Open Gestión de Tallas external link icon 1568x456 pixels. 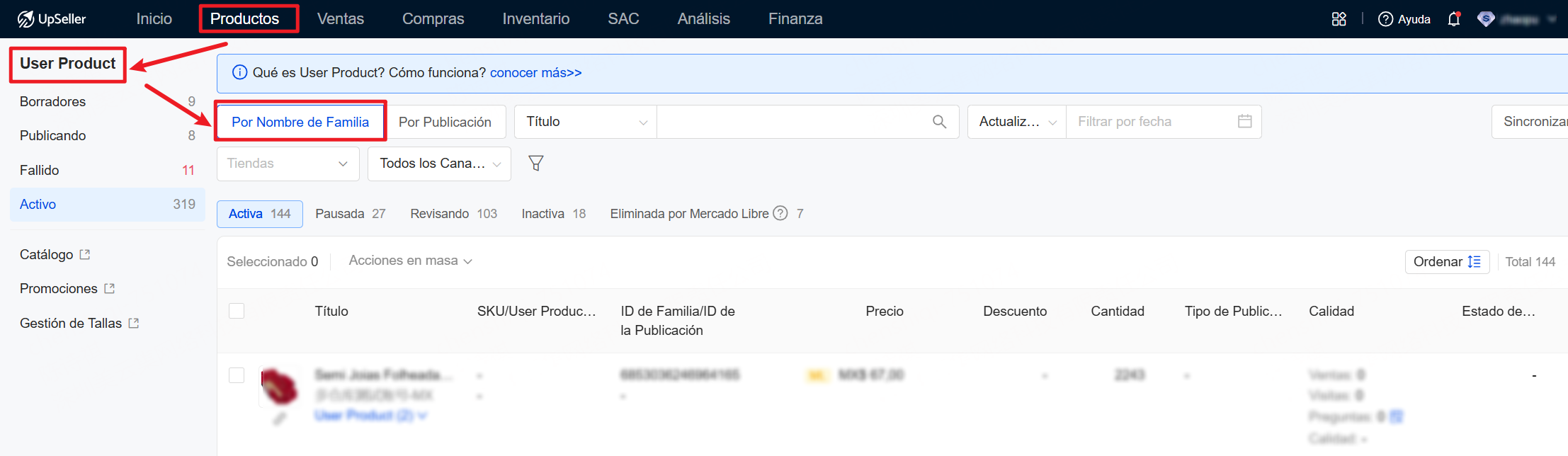coord(133,323)
